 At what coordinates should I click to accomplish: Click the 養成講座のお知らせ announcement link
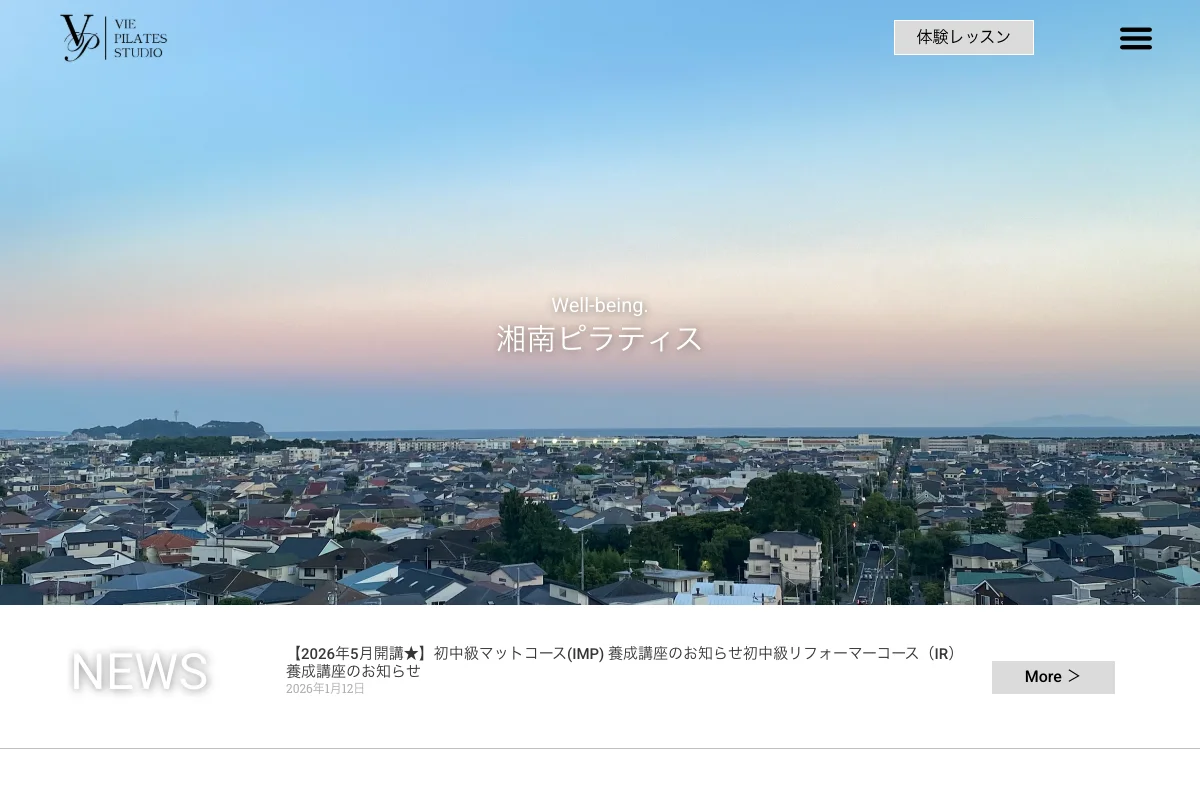coord(352,671)
